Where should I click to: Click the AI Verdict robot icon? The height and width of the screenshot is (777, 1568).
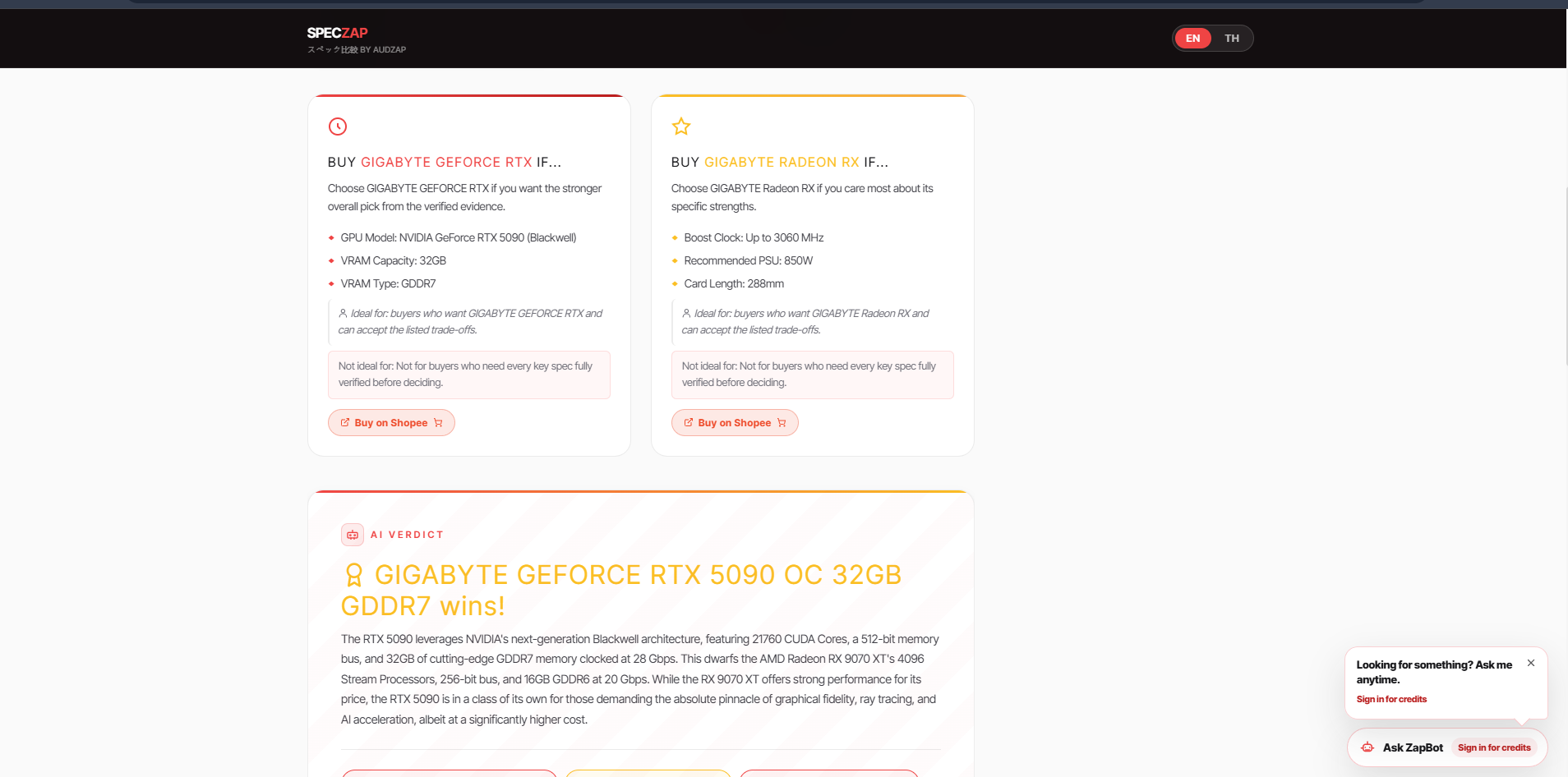353,535
